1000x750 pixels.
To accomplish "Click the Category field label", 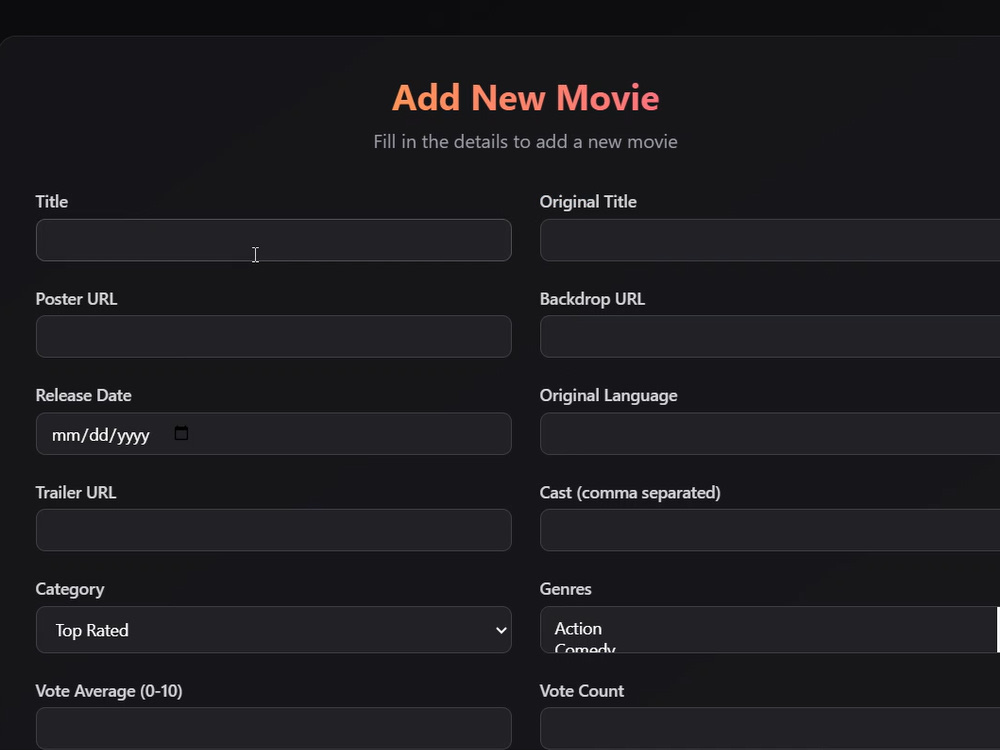I will [70, 589].
